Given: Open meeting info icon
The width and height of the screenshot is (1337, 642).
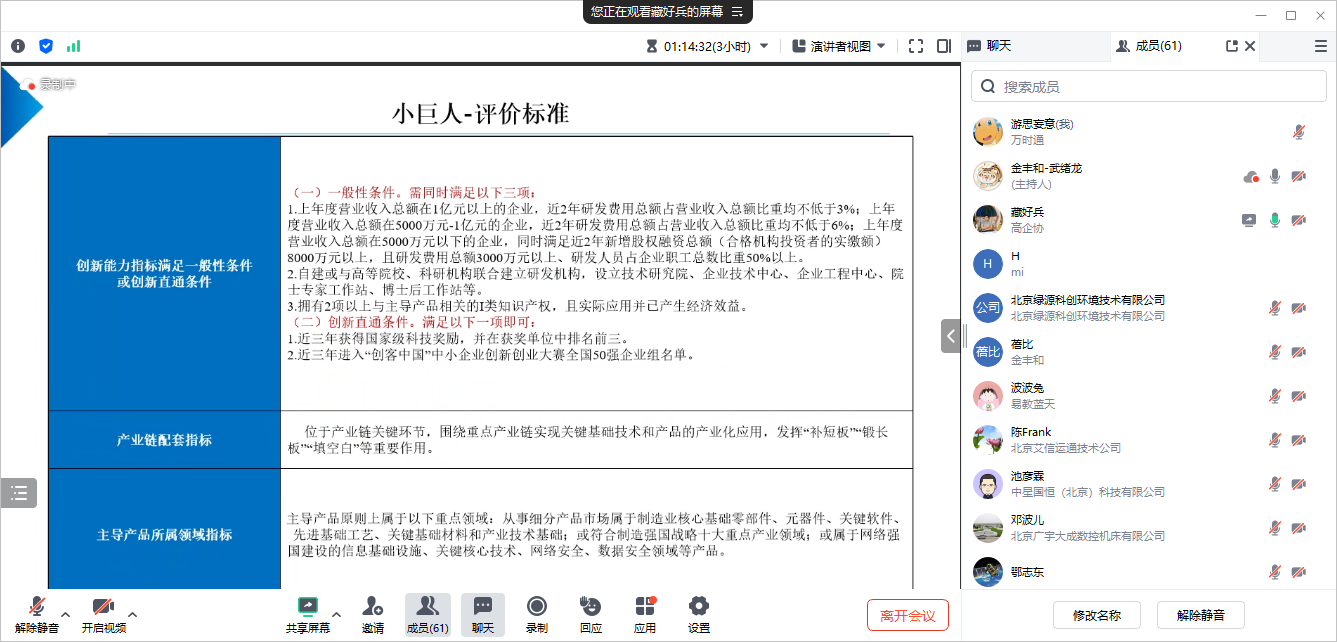Looking at the screenshot, I should (18, 46).
